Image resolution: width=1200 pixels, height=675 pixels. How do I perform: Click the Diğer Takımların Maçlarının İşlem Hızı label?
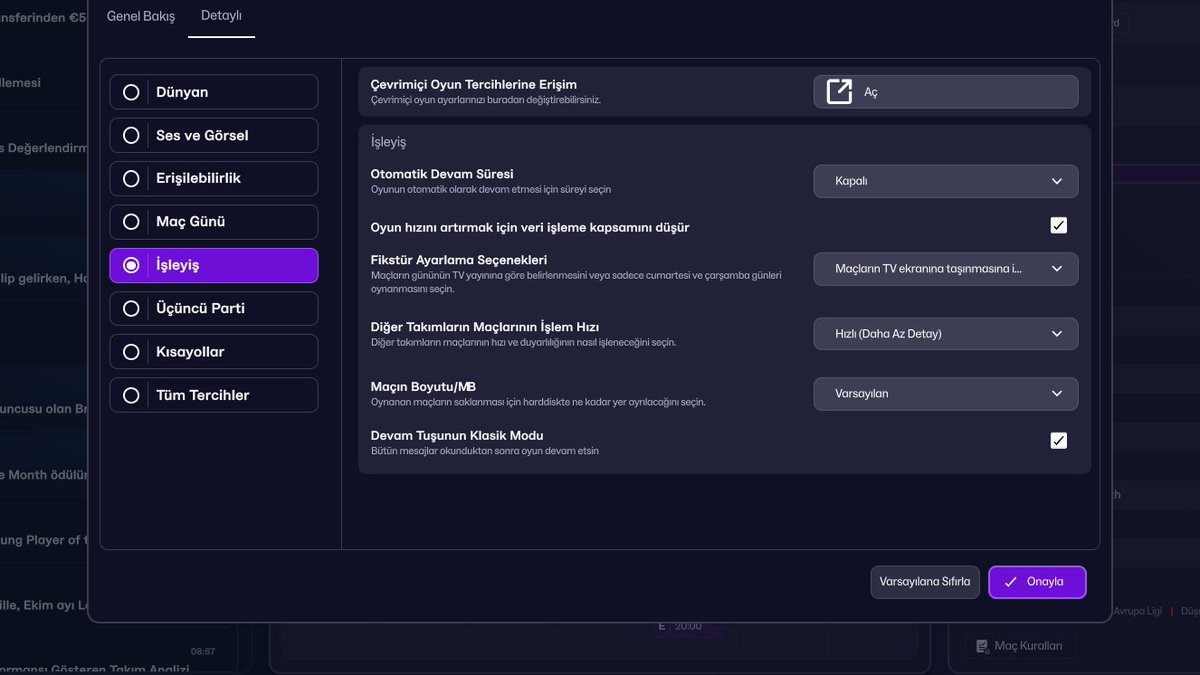click(485, 327)
